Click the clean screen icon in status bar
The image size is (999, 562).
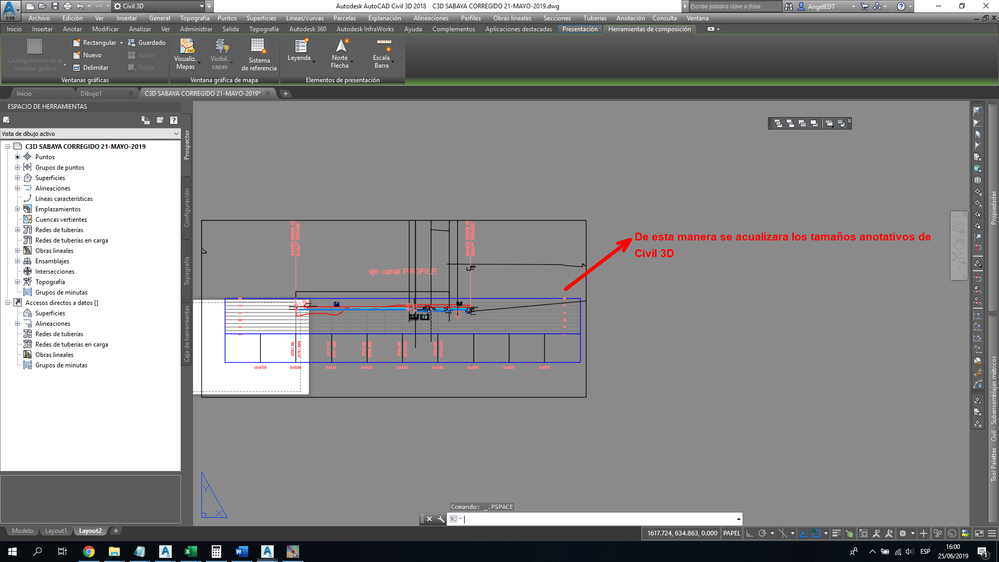[x=979, y=533]
